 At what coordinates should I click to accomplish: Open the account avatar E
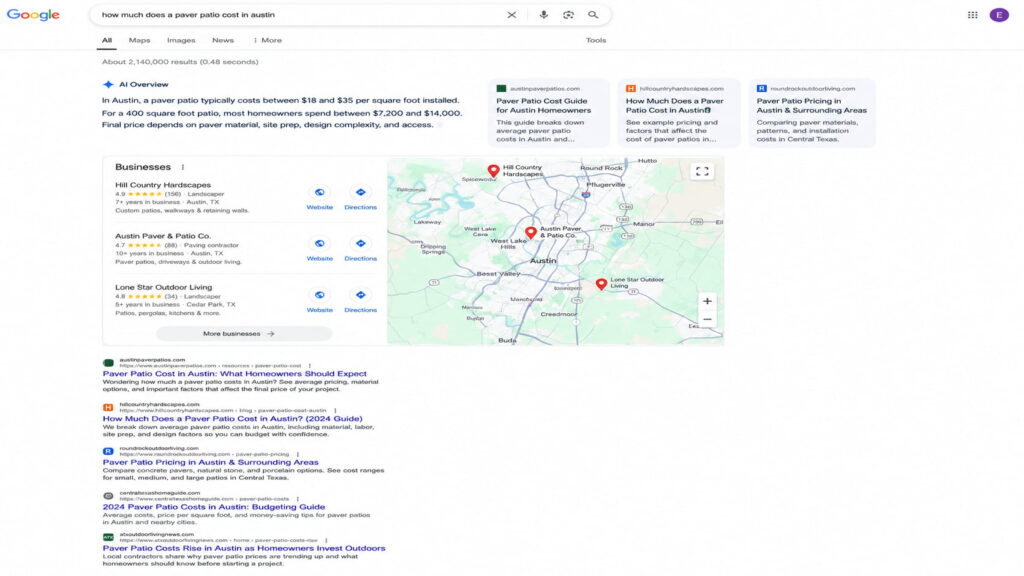pos(999,14)
